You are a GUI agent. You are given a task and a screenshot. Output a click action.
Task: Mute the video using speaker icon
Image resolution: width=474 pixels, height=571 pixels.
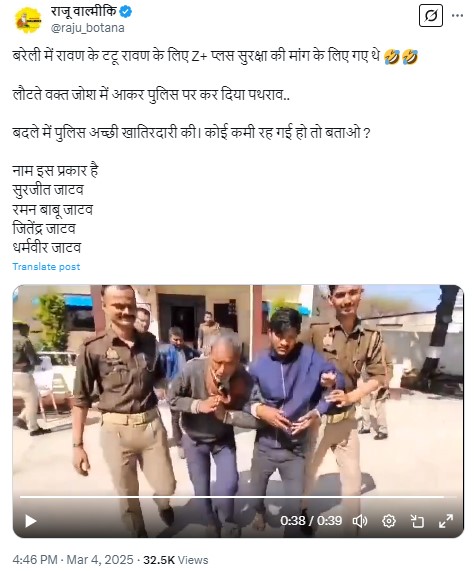(360, 521)
